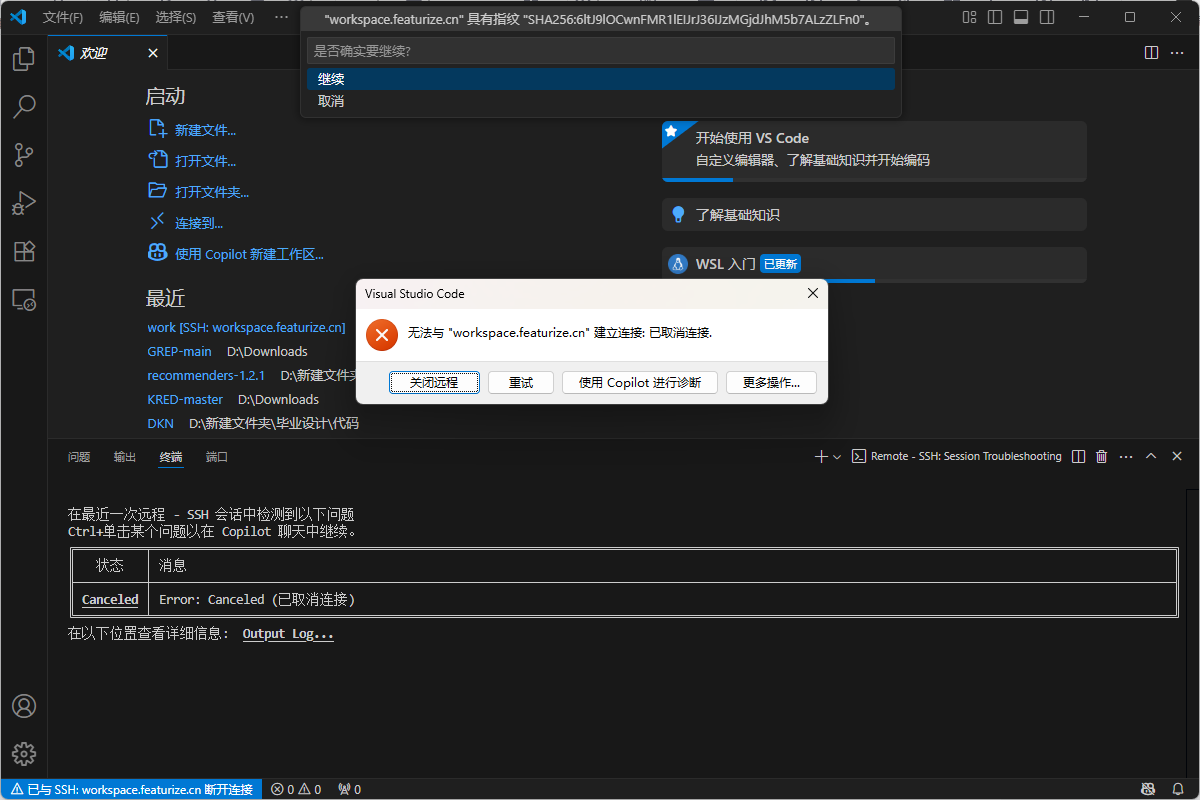Click forwarded ports count in status bar
This screenshot has width=1200, height=800.
click(x=349, y=789)
